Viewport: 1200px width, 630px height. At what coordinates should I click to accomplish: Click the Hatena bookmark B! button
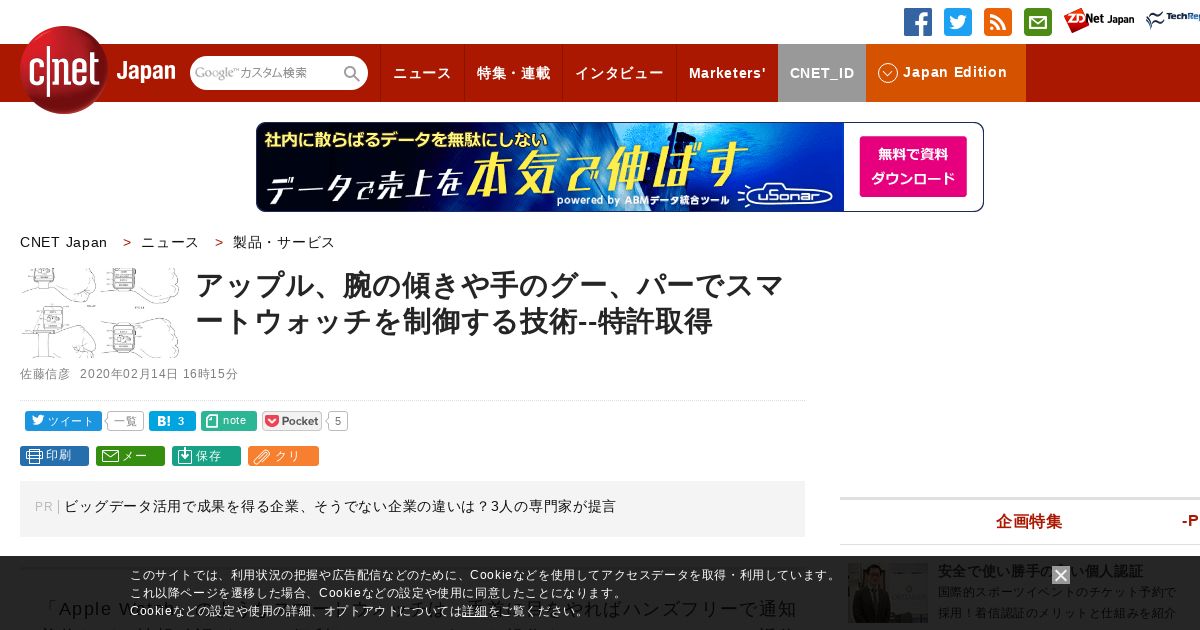pos(172,421)
